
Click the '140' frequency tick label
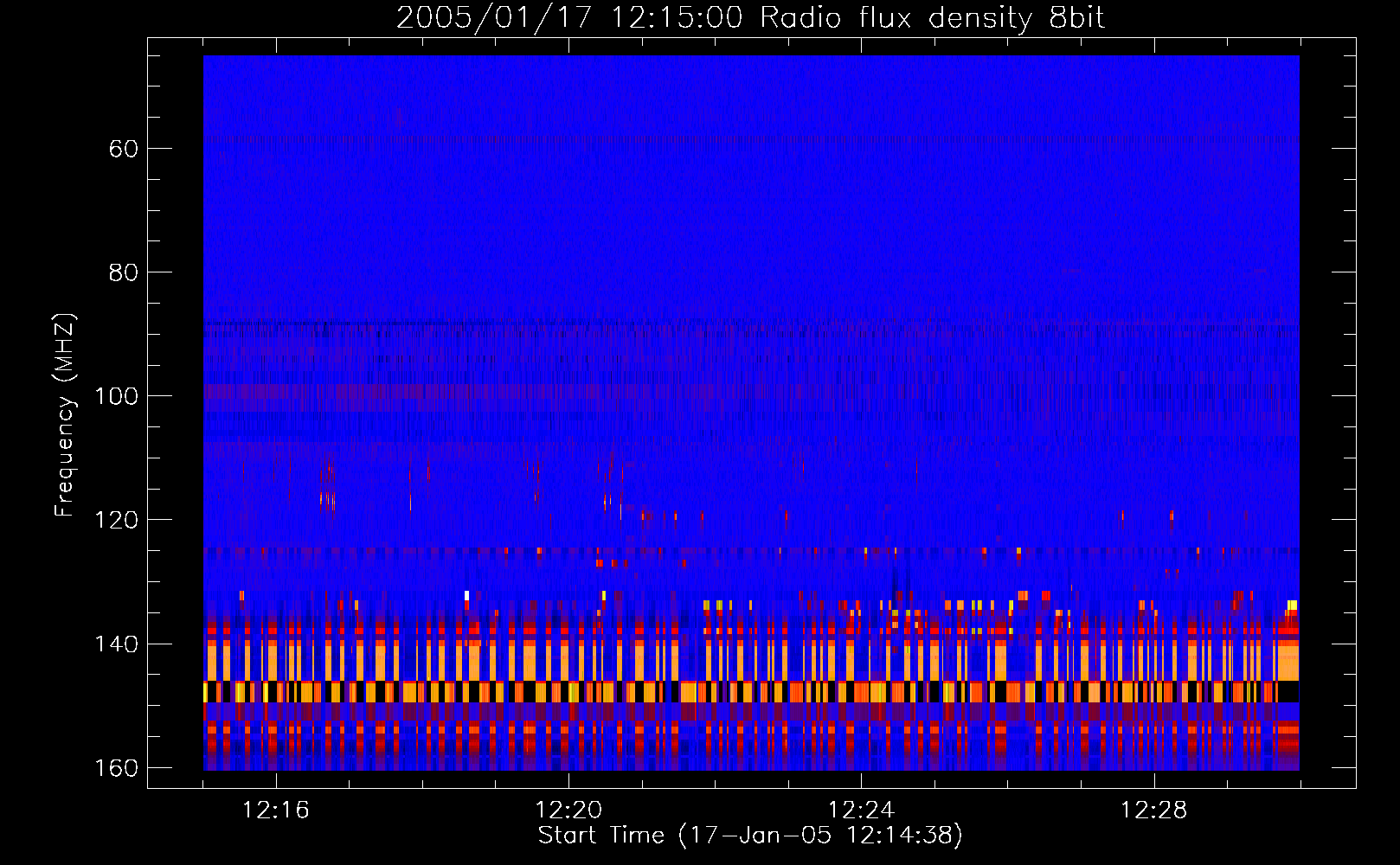115,644
